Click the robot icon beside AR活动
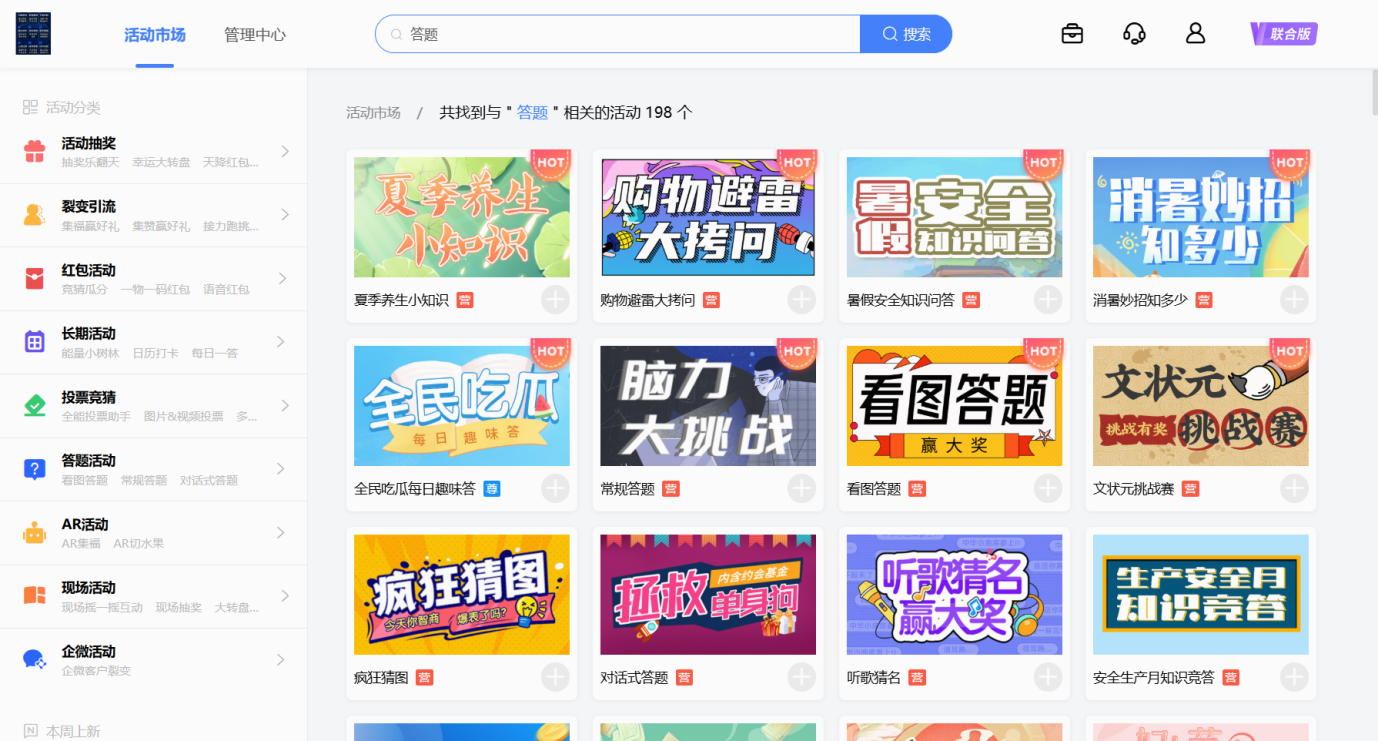This screenshot has height=741, width=1378. pyautogui.click(x=35, y=533)
